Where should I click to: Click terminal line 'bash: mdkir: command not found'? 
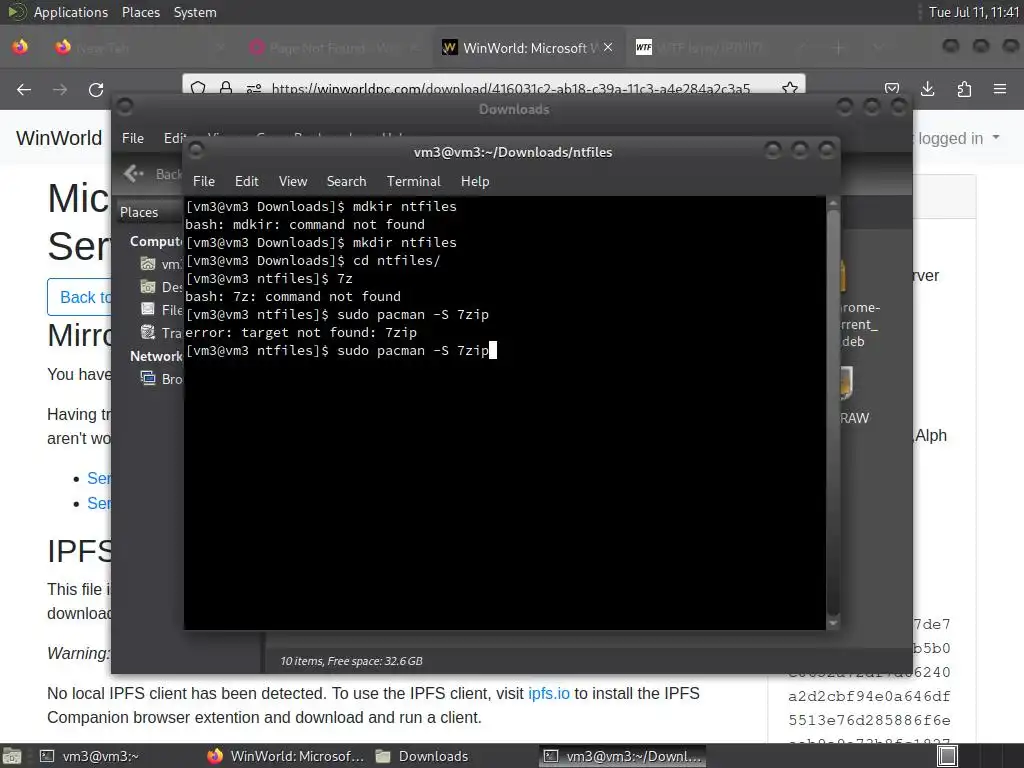(305, 225)
